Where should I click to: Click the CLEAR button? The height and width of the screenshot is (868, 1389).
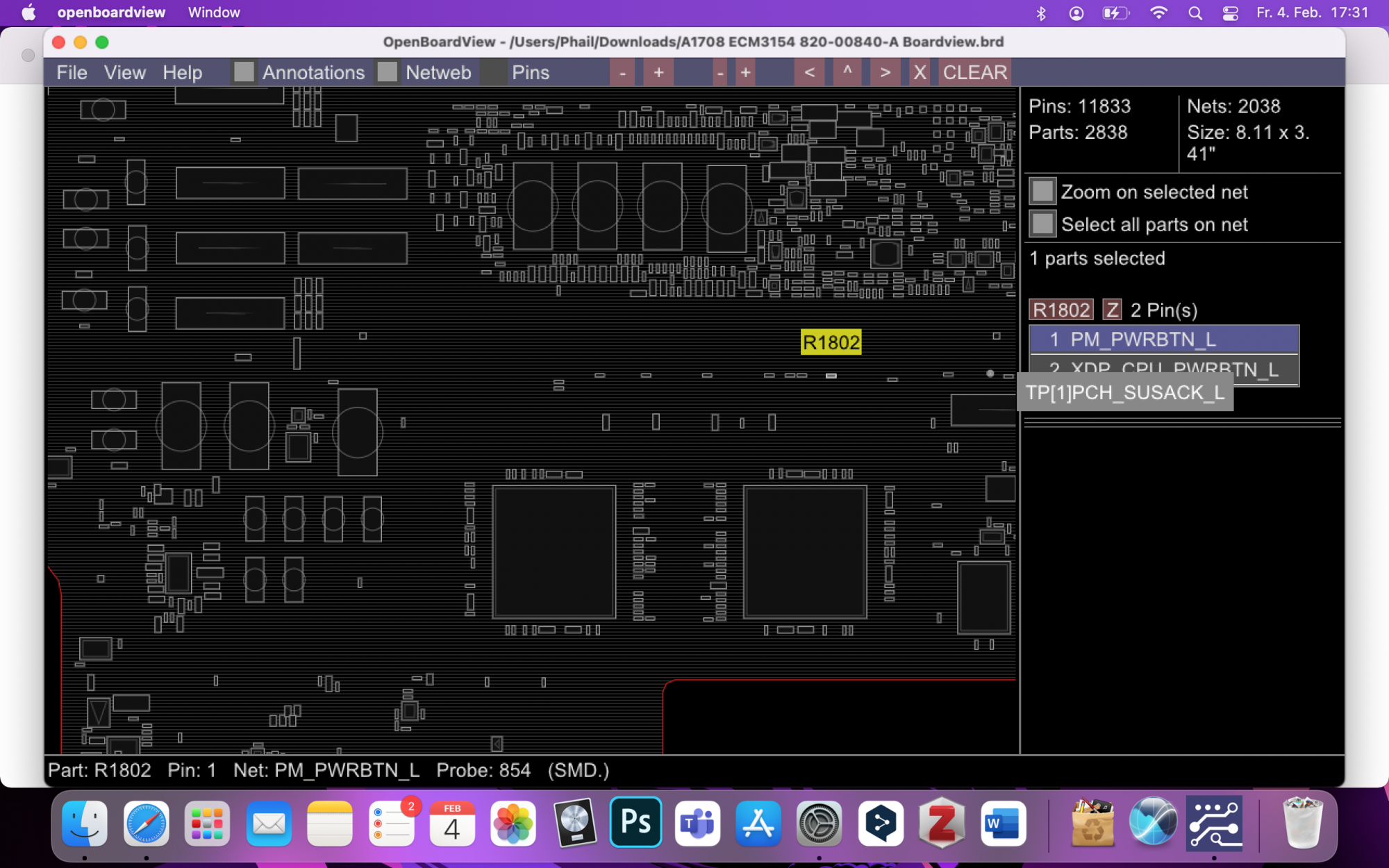tap(974, 72)
